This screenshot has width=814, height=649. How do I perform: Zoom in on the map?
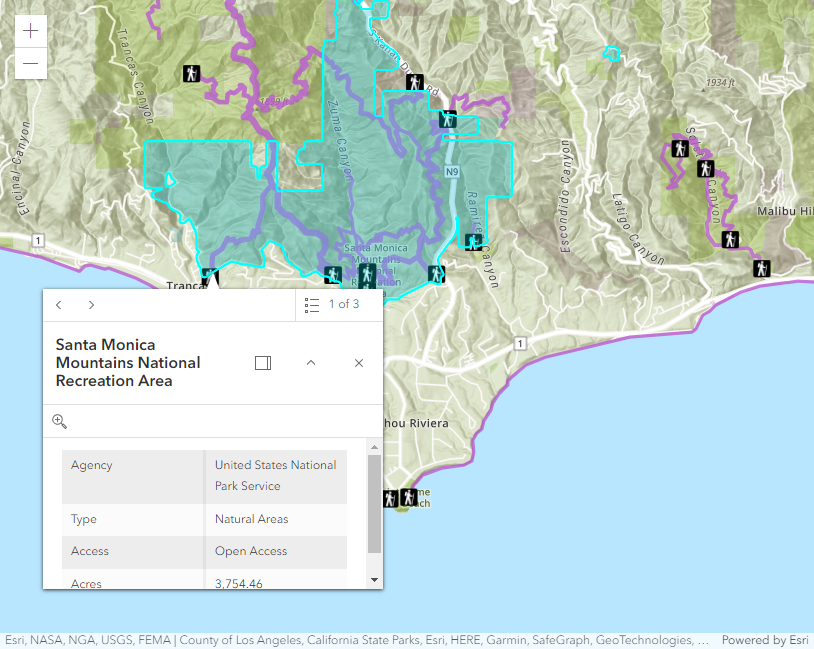(31, 31)
